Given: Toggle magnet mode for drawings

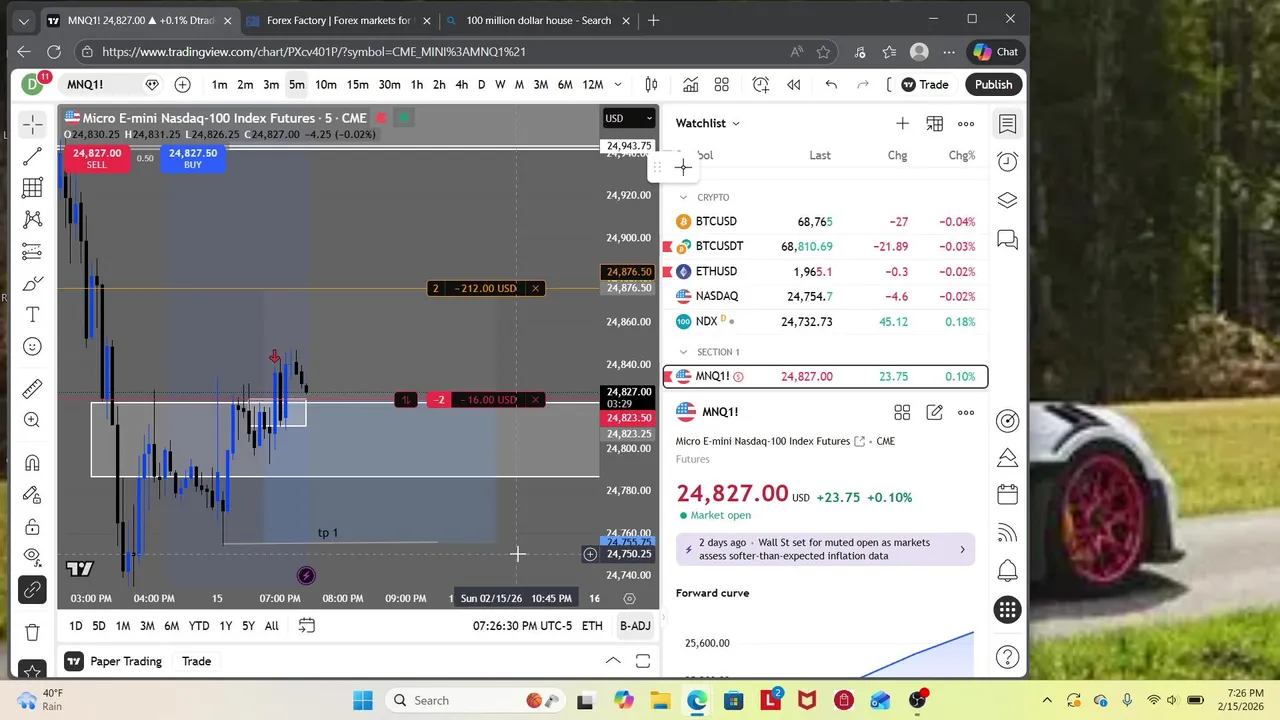Looking at the screenshot, I should [x=32, y=463].
